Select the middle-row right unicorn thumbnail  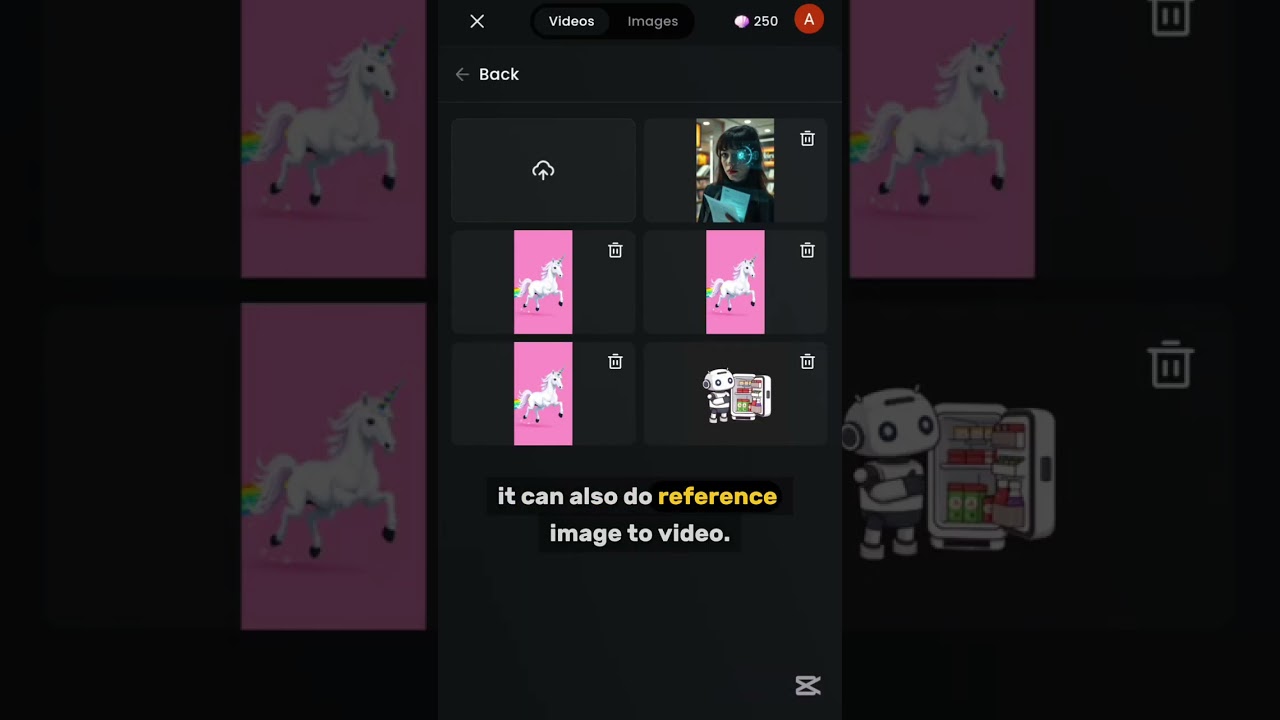tap(735, 282)
